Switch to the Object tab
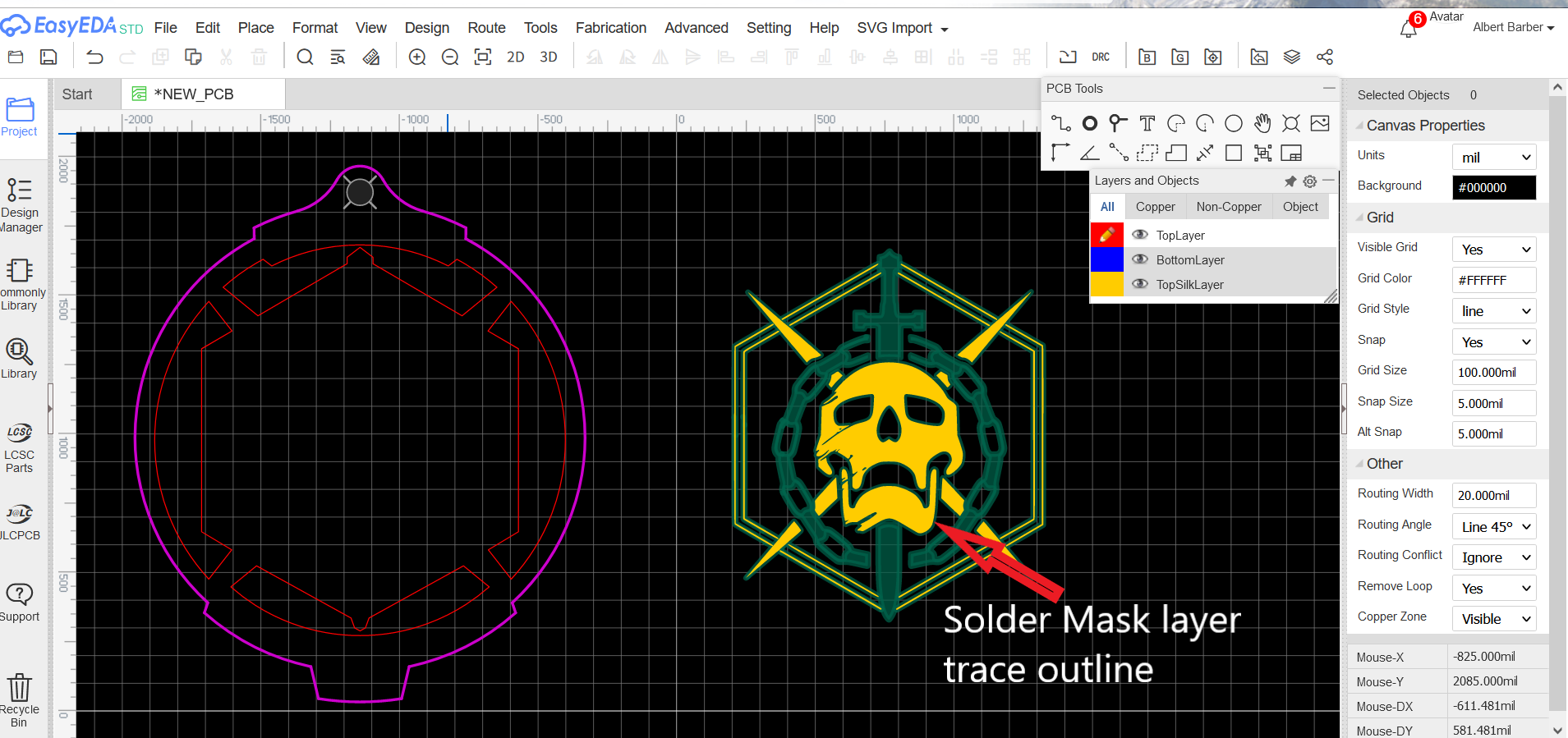The width and height of the screenshot is (1568, 738). (x=1300, y=207)
